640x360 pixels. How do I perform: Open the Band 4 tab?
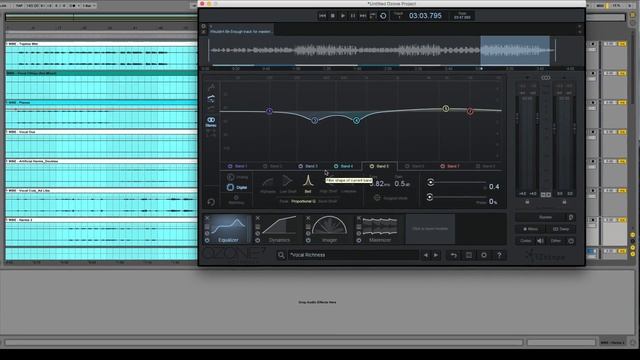344,167
